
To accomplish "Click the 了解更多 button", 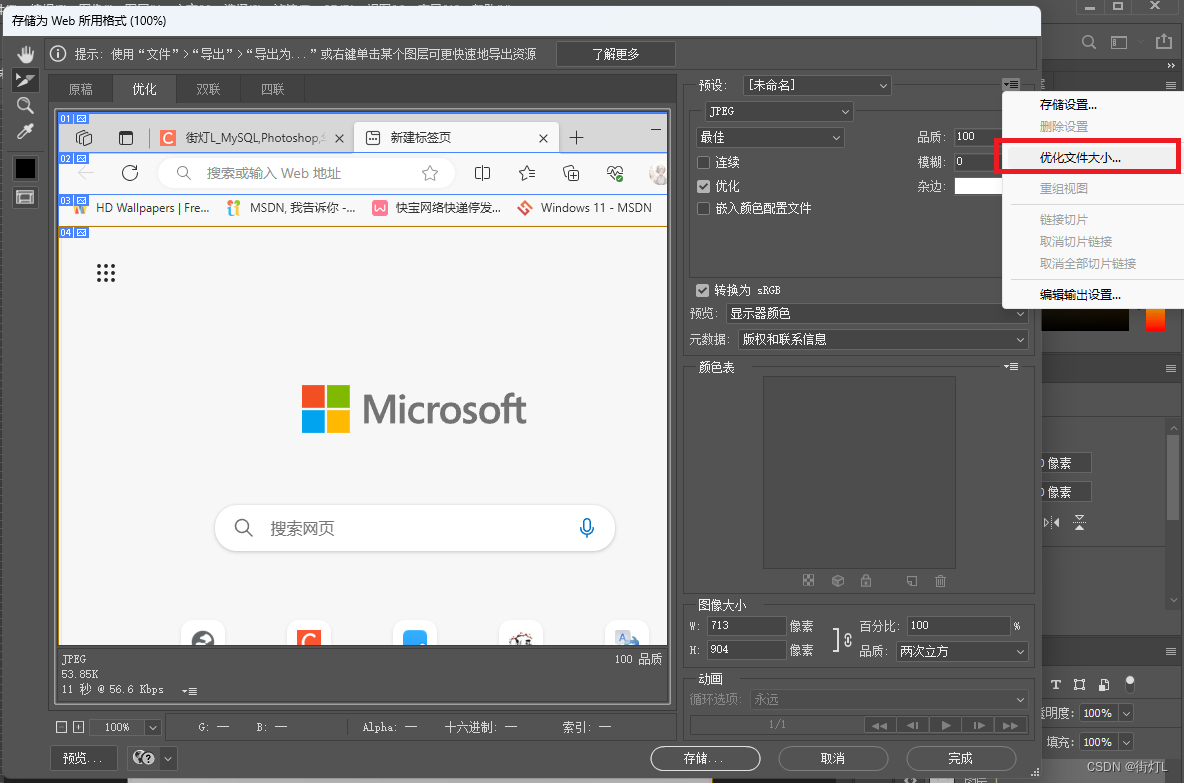I will point(615,54).
